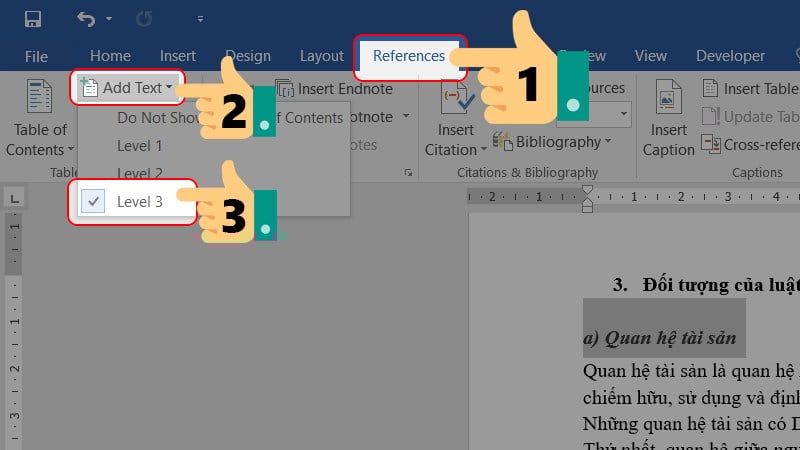The height and width of the screenshot is (450, 800).
Task: Click the highlighted "a) Quan hệ tài sản" text
Action: pos(660,338)
